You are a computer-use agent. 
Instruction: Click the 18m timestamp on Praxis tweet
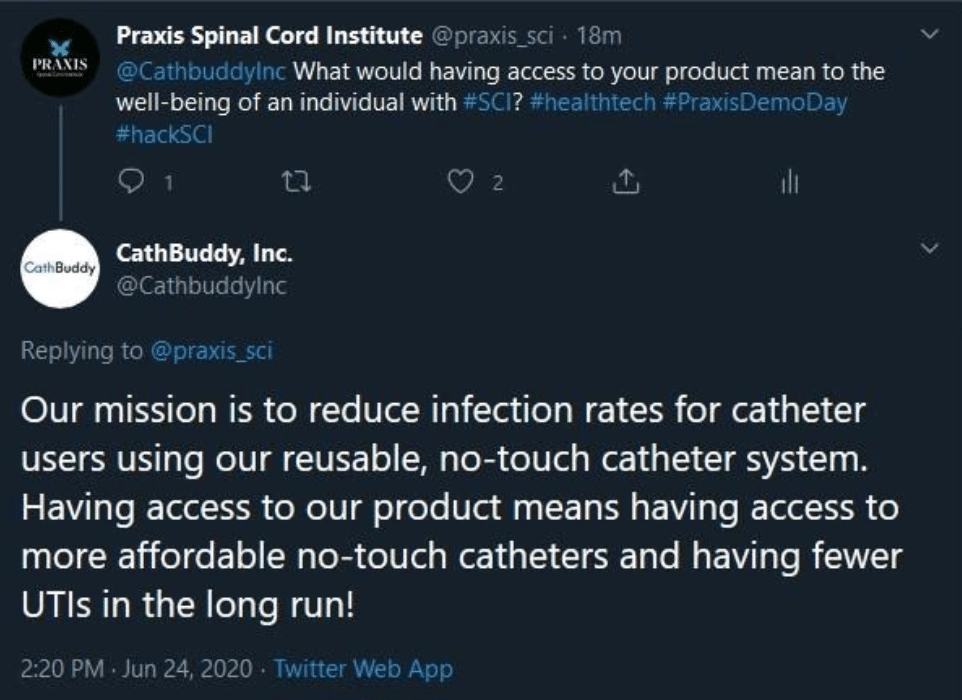pos(601,37)
